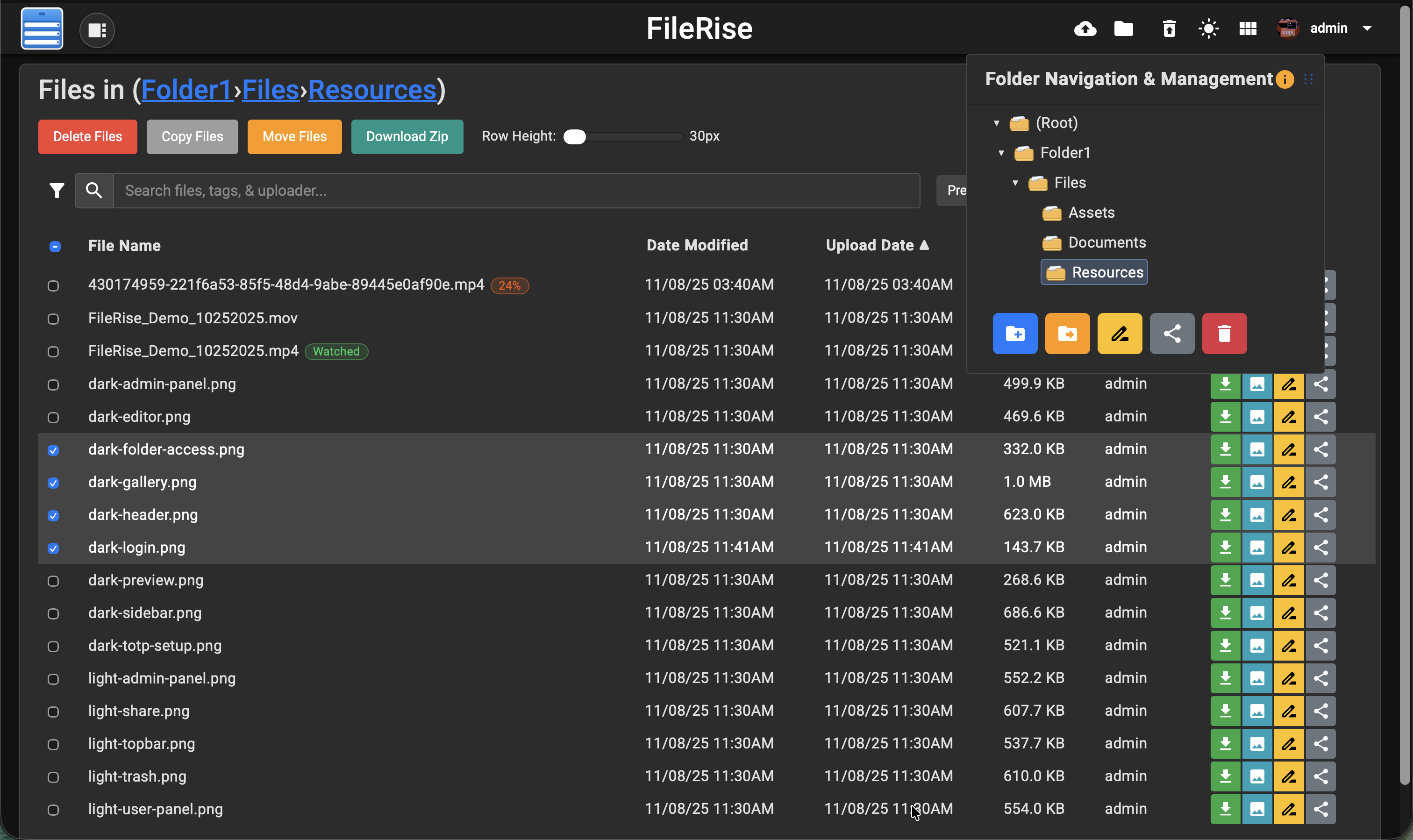
Task: Click the Download Zip button
Action: click(x=407, y=136)
